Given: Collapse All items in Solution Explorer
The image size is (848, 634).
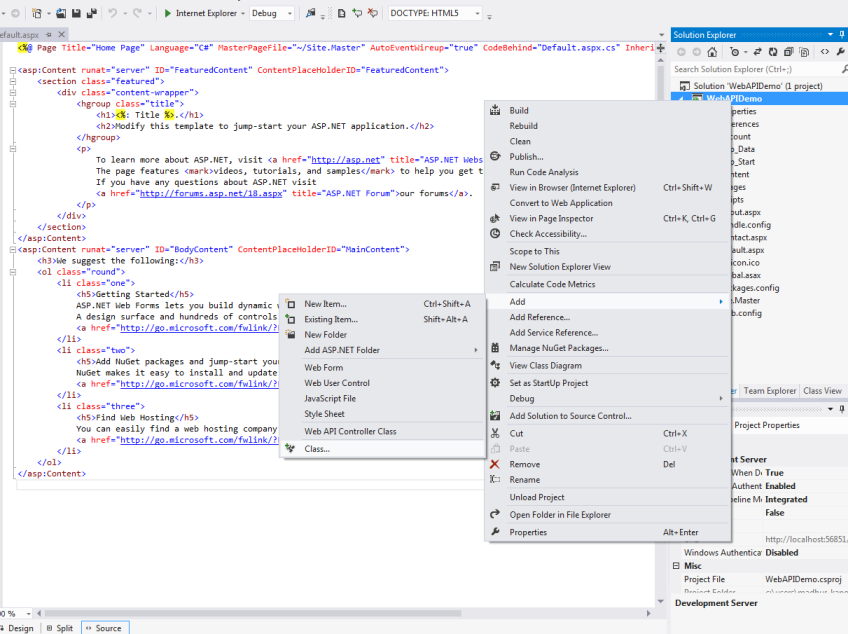Looking at the screenshot, I should click(x=788, y=51).
